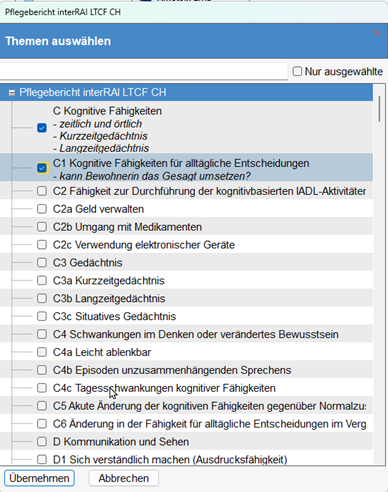Image resolution: width=388 pixels, height=492 pixels.
Task: Click the Abbrechen button
Action: tap(124, 478)
